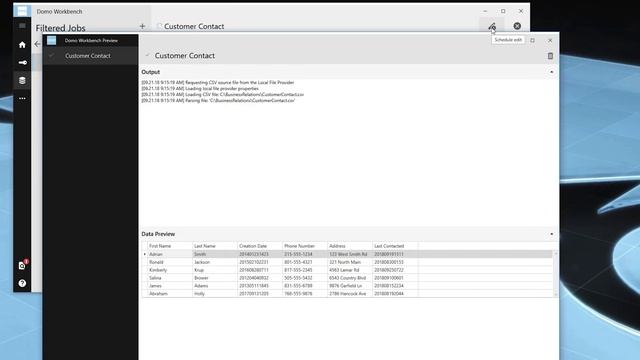Select the Smith last name cell
The height and width of the screenshot is (360, 640).
215,254
